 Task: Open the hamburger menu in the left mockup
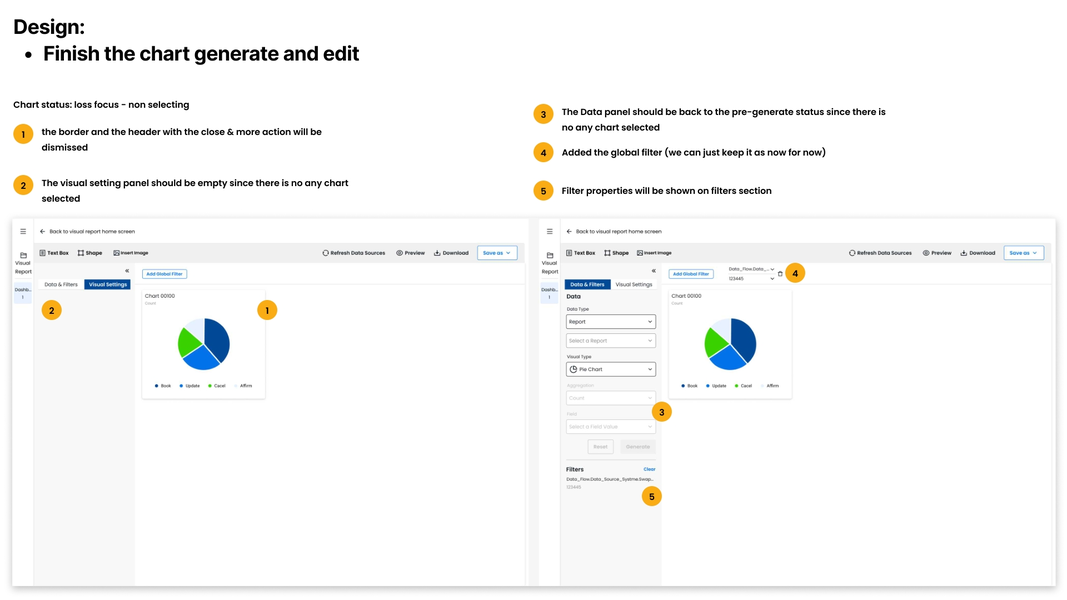(23, 231)
